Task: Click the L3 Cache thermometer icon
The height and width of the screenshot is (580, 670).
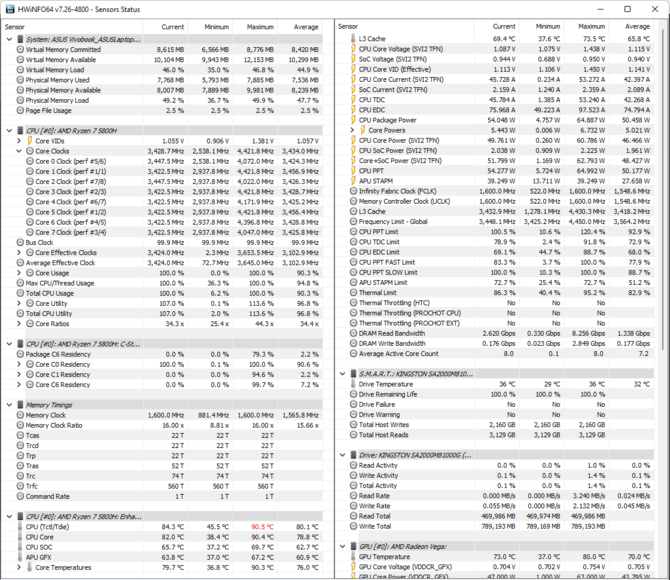Action: click(353, 38)
